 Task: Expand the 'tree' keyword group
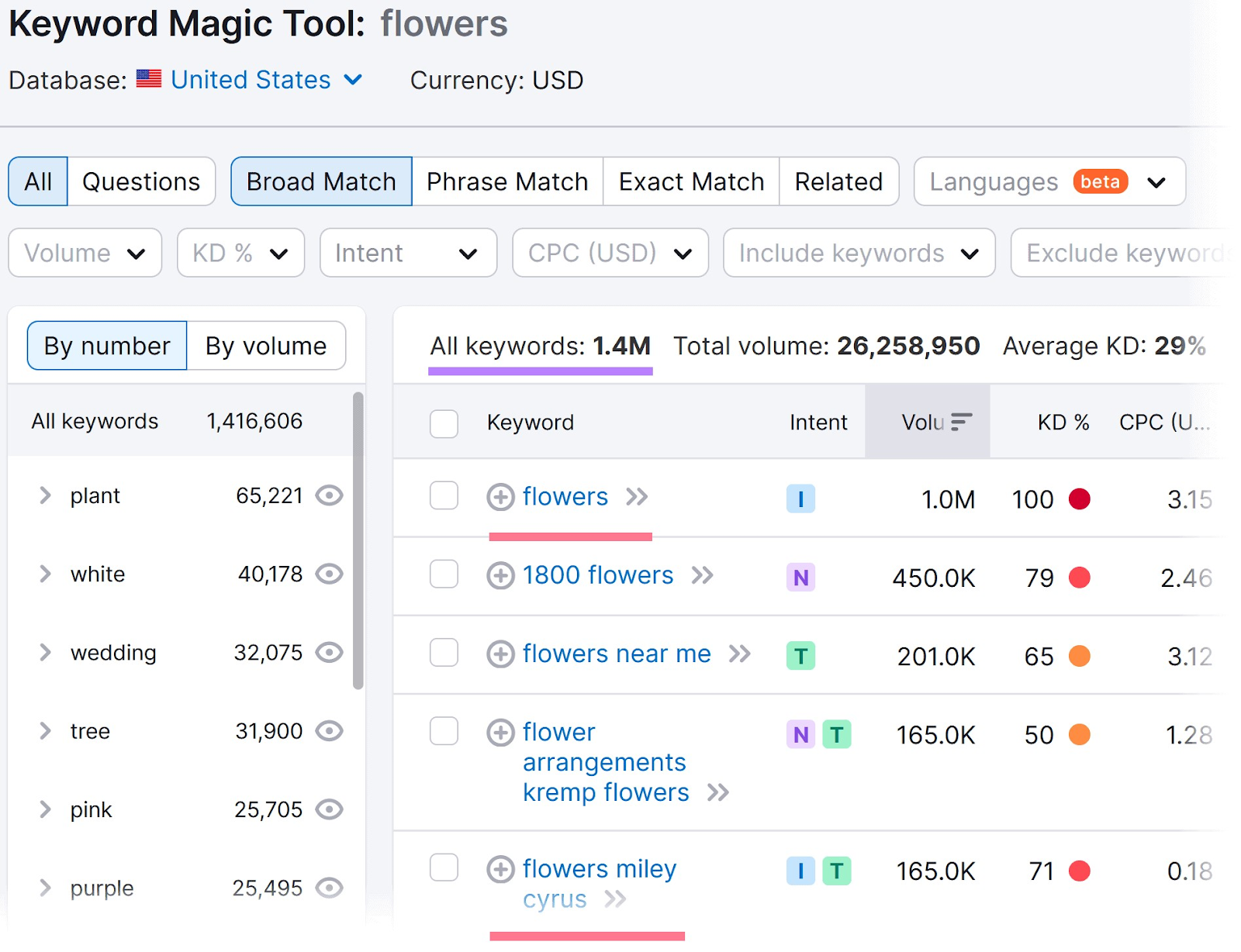point(44,730)
